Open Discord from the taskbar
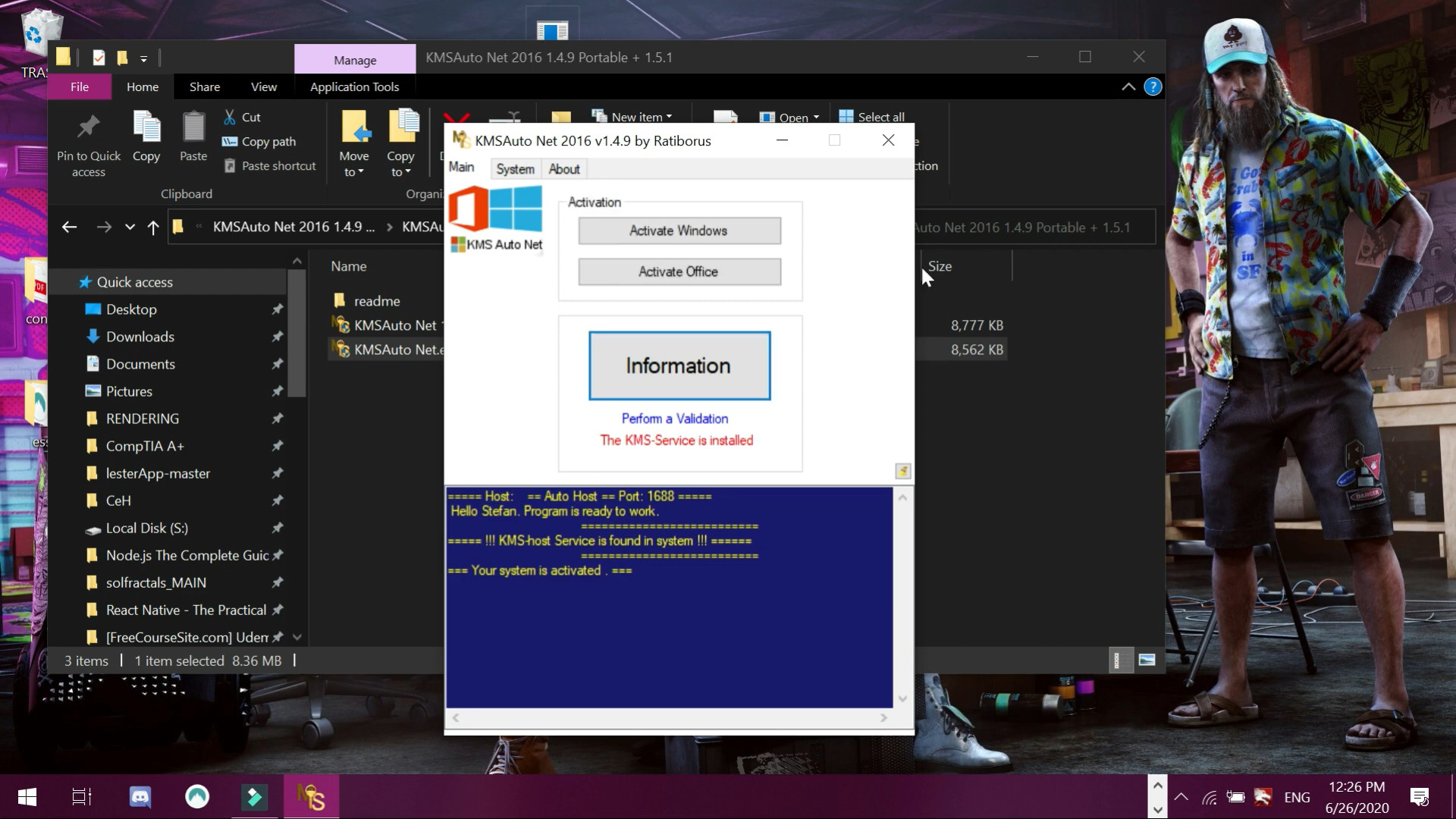This screenshot has width=1456, height=819. click(x=140, y=797)
